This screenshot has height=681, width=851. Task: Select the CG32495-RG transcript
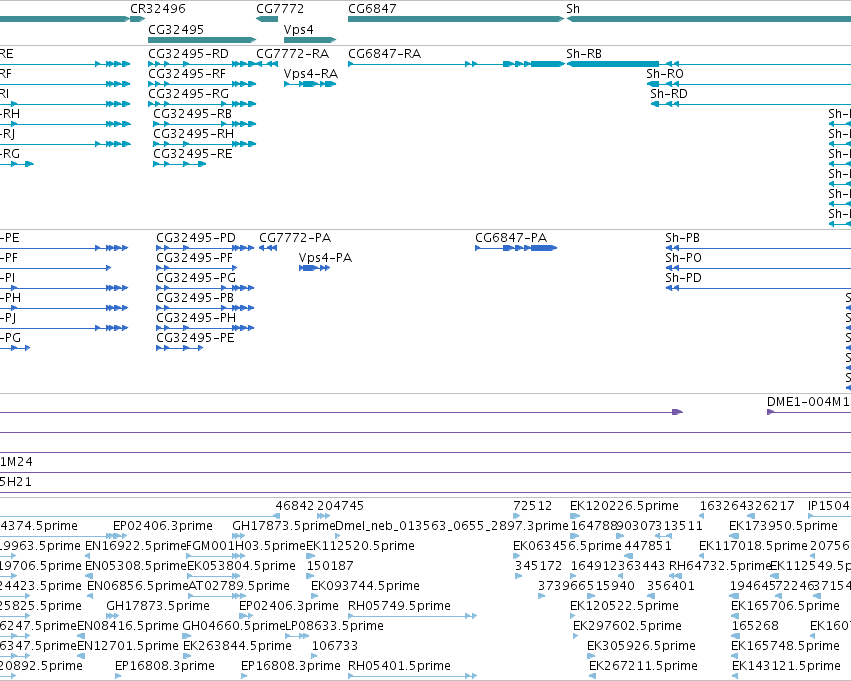coord(202,104)
